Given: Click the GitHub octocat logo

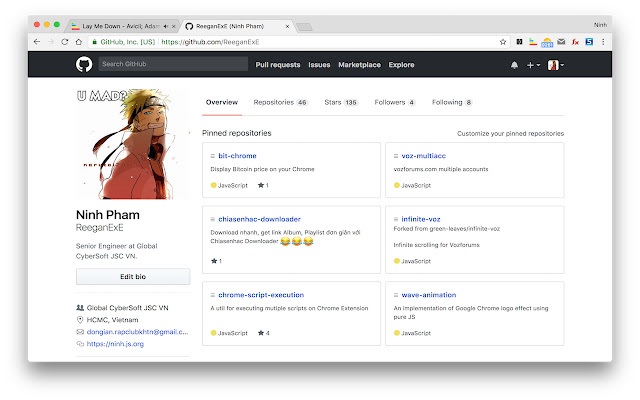Looking at the screenshot, I should pos(84,64).
